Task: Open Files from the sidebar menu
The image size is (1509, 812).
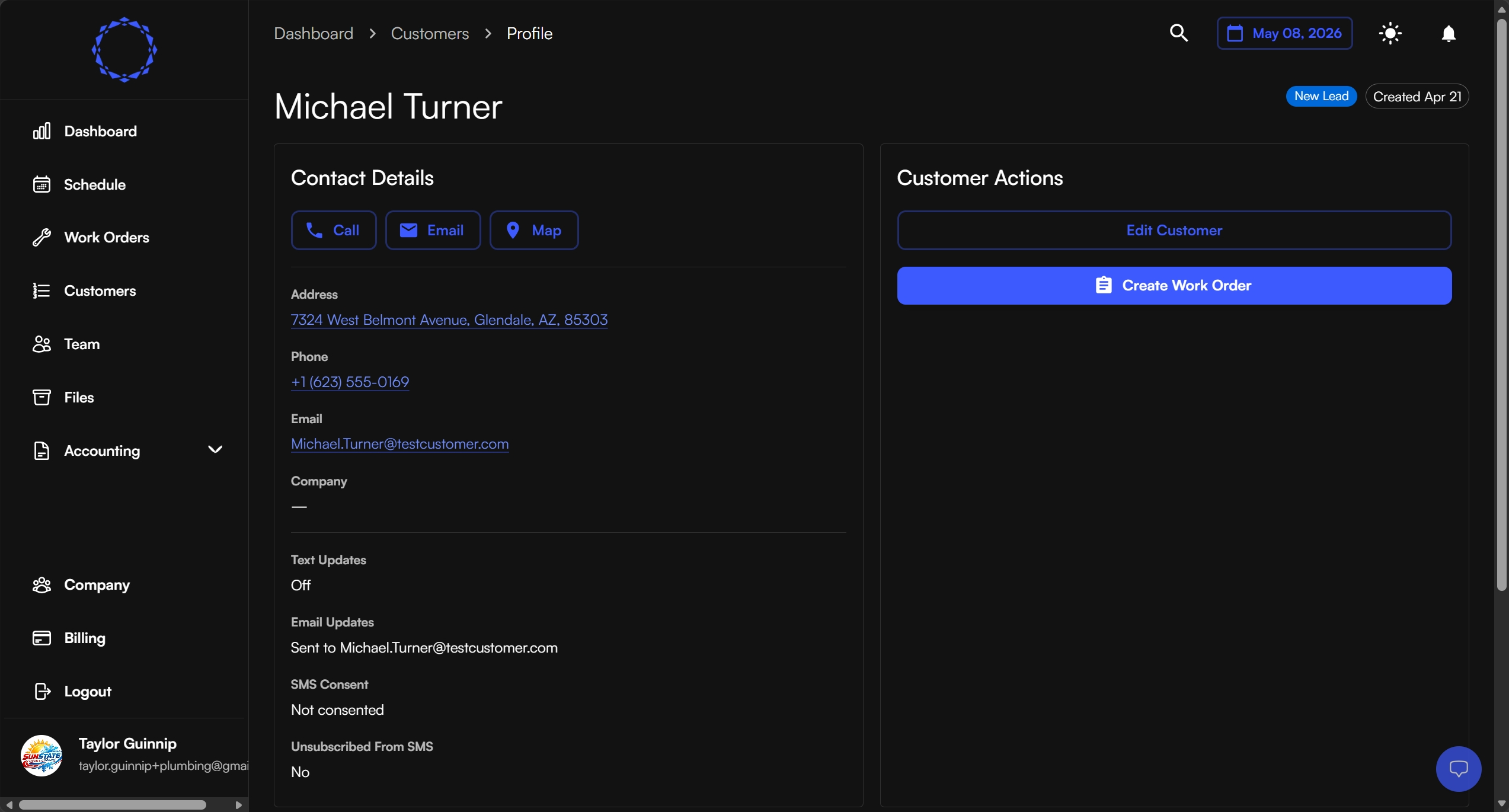Action: point(79,397)
